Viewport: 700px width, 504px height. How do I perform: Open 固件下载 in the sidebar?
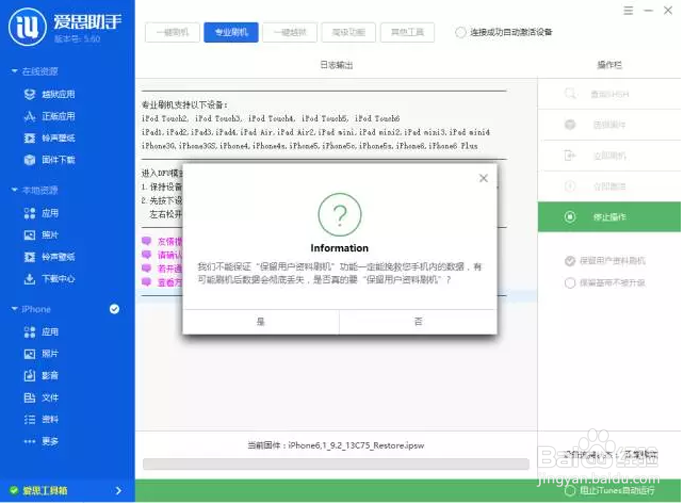pos(49,160)
